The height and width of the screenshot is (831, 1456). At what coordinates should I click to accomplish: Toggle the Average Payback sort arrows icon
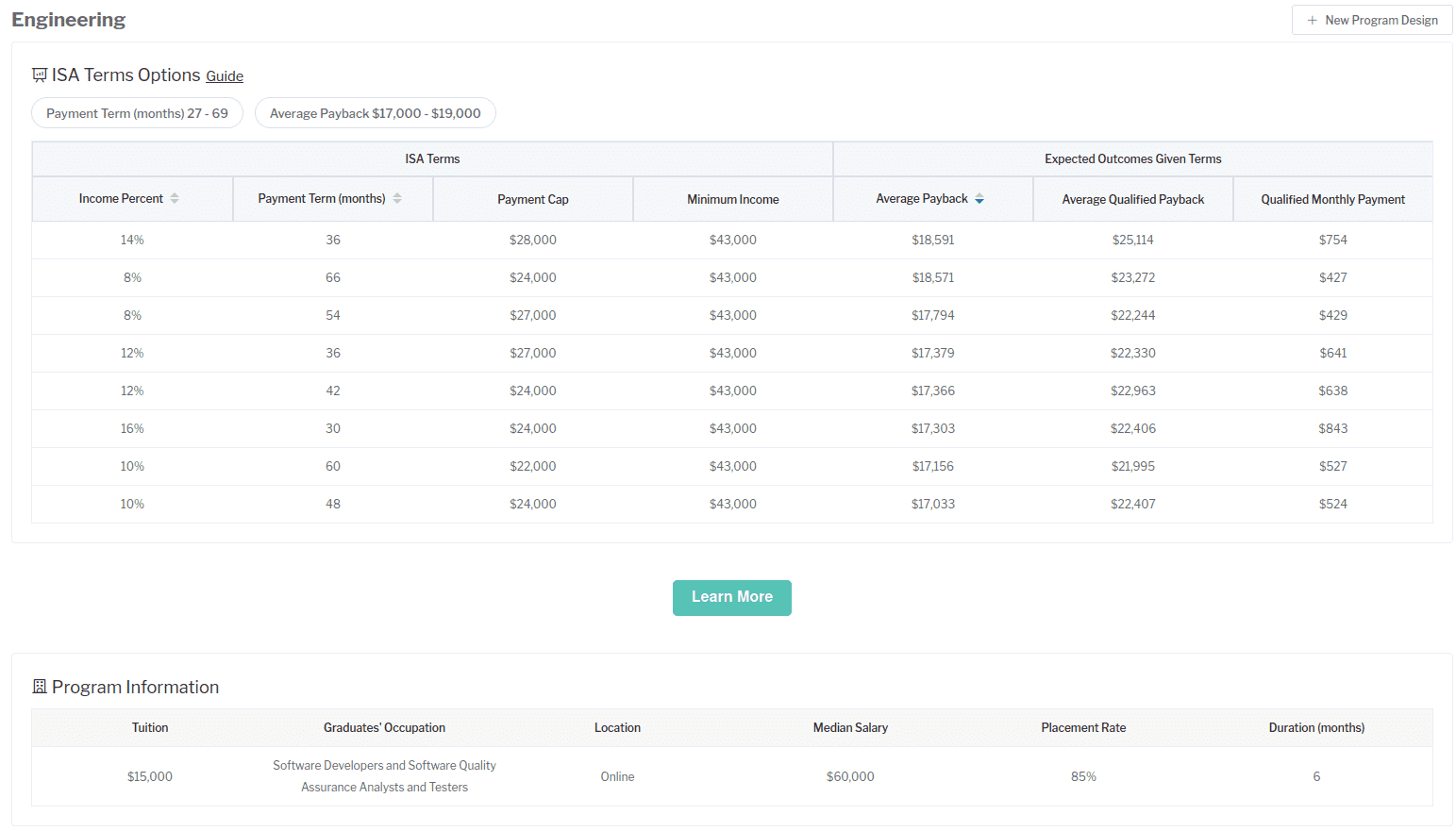point(979,199)
